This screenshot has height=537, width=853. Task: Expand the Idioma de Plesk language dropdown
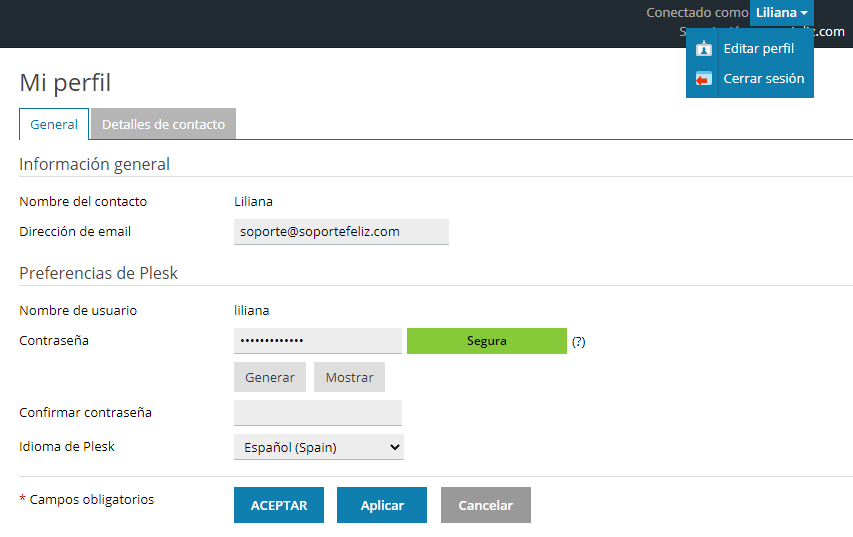coord(318,447)
